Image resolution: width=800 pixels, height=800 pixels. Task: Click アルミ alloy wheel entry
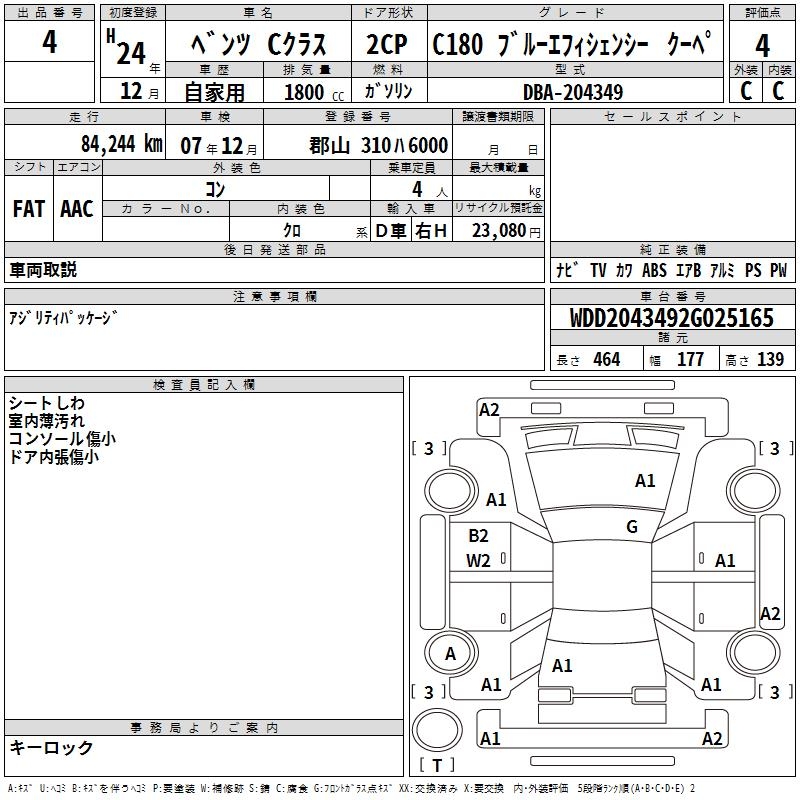722,270
